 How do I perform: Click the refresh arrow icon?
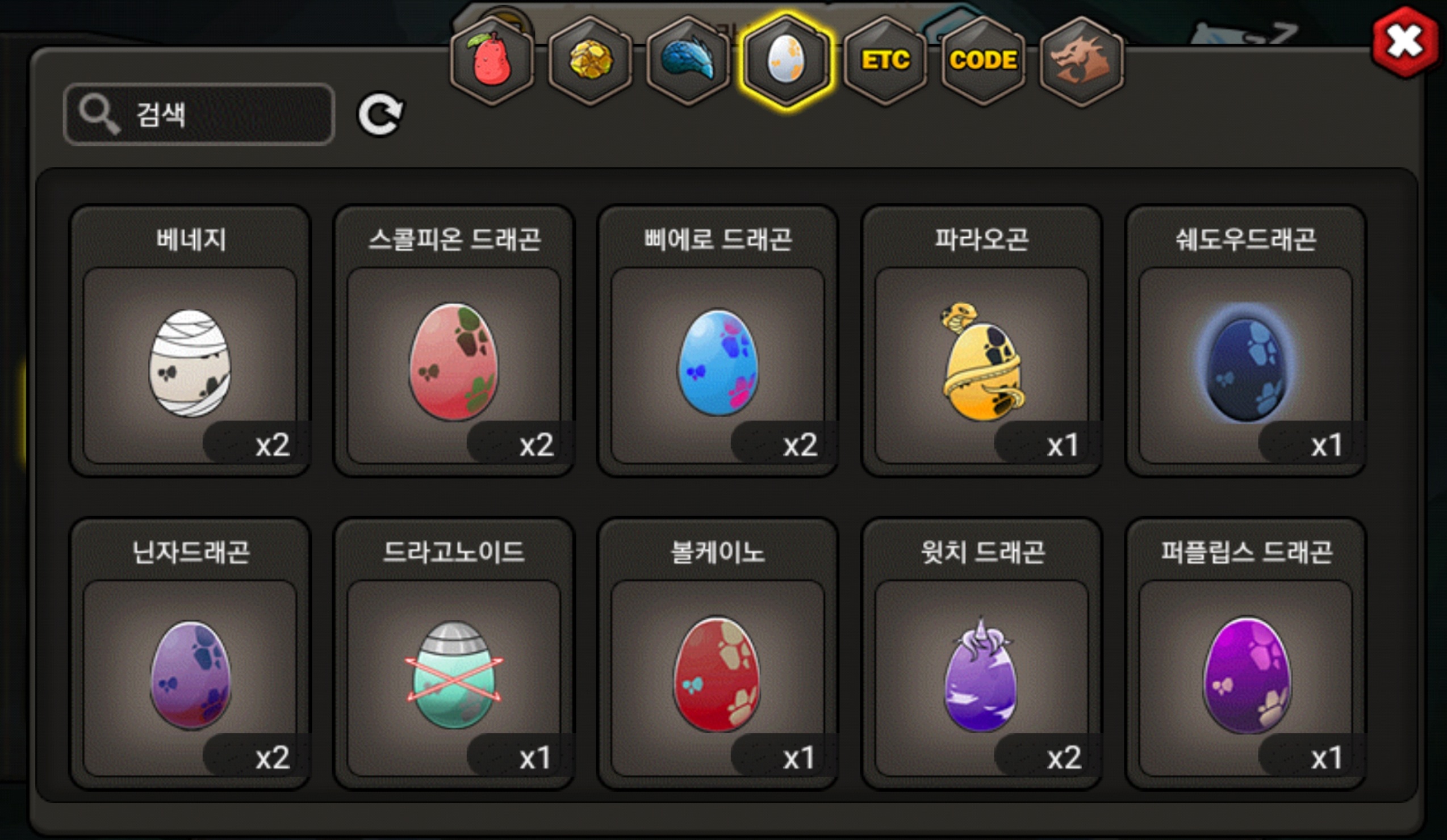tap(380, 115)
